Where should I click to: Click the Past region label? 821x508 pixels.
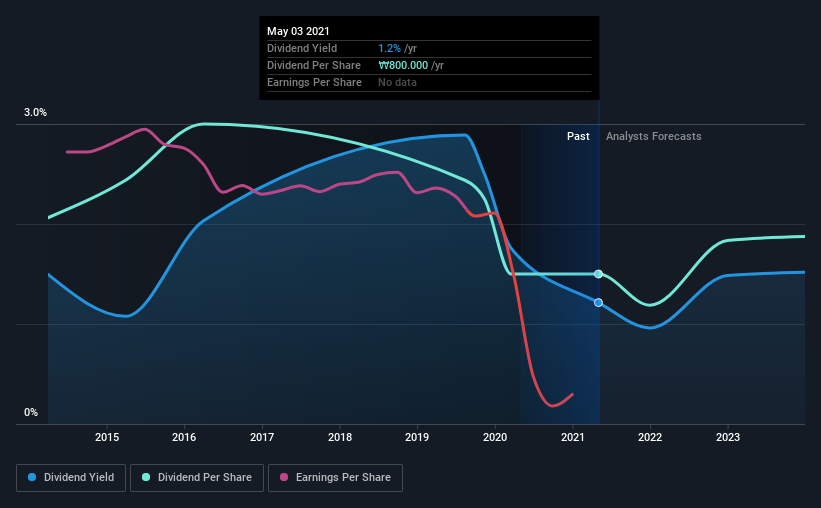(578, 136)
